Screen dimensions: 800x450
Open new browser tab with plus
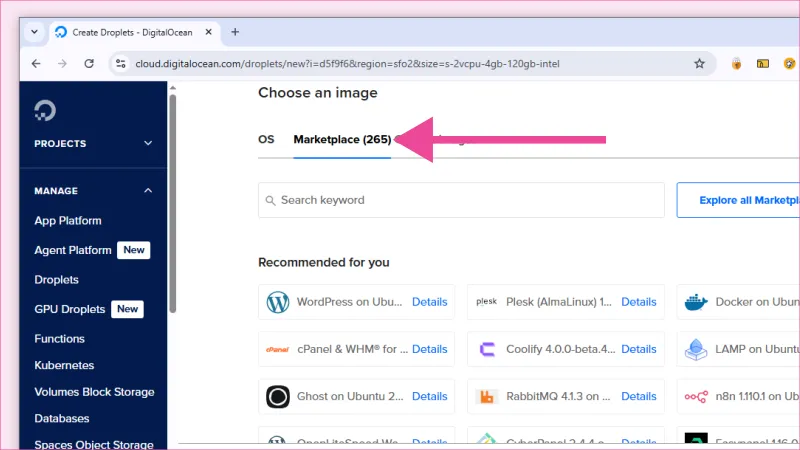tap(235, 32)
